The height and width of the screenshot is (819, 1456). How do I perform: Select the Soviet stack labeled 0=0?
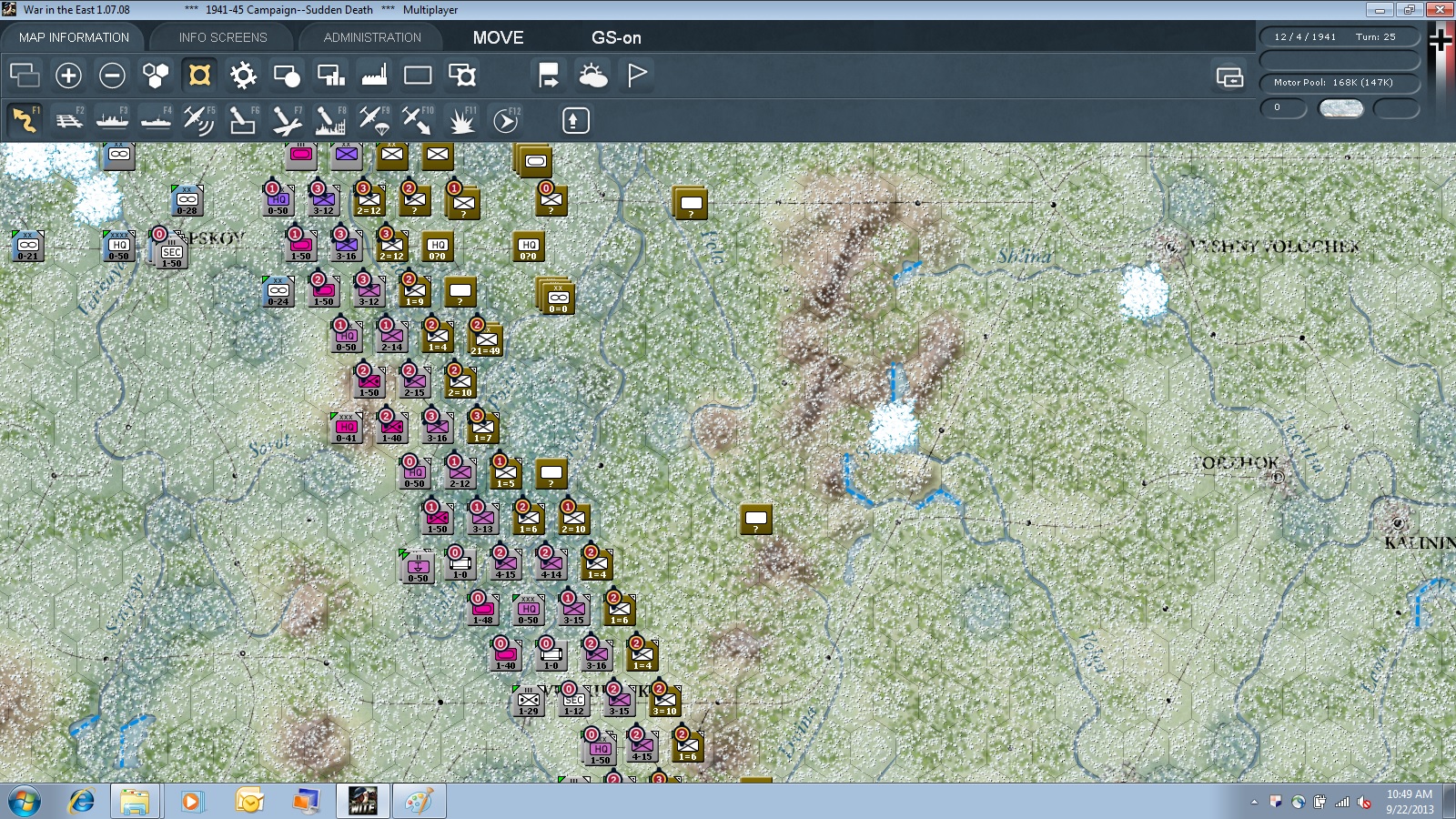point(557,298)
